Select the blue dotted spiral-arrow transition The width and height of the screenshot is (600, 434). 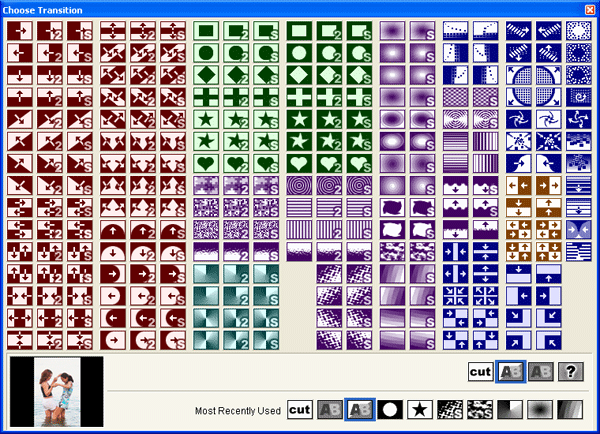point(579,97)
